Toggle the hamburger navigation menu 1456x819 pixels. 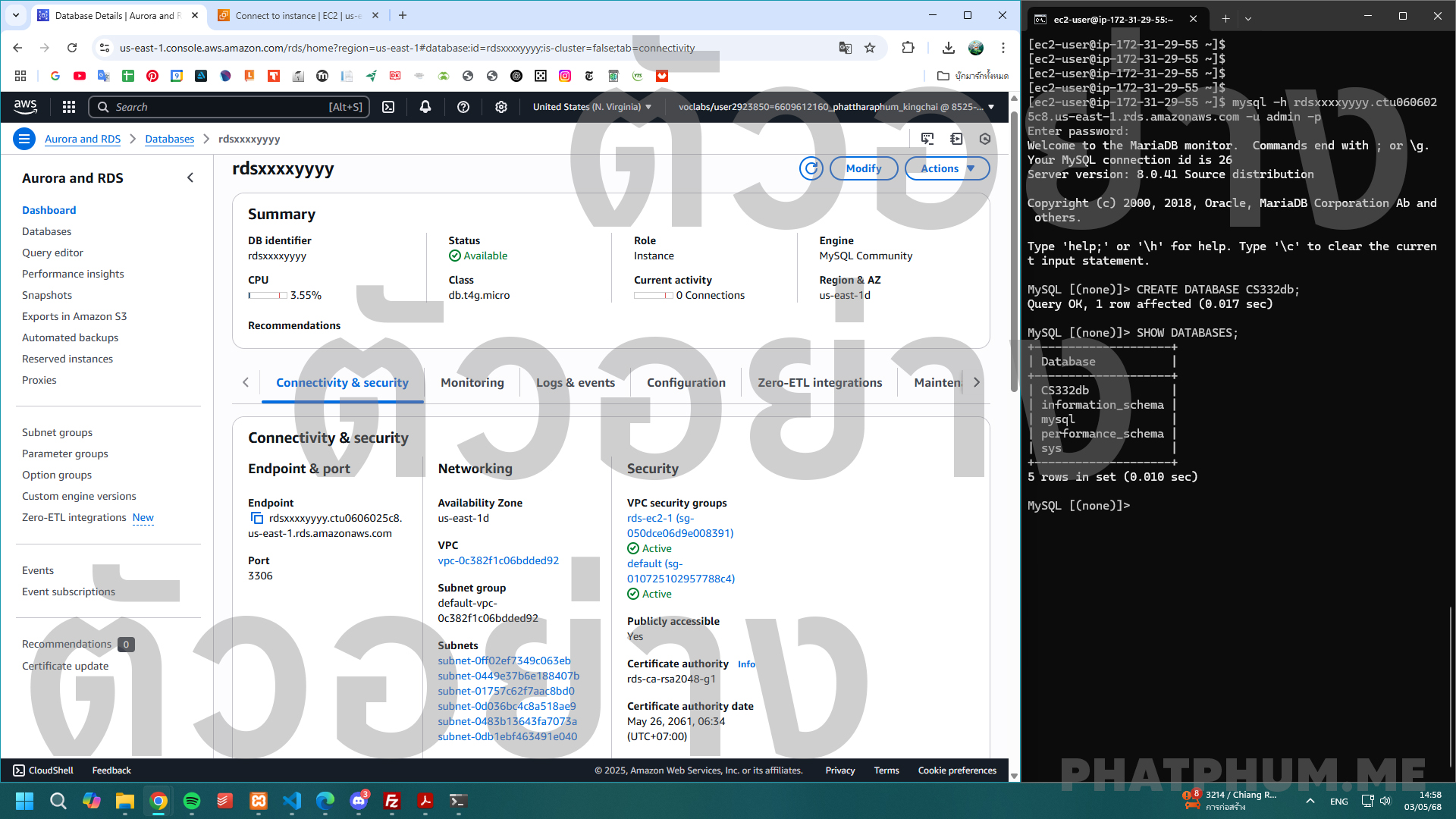(x=24, y=139)
